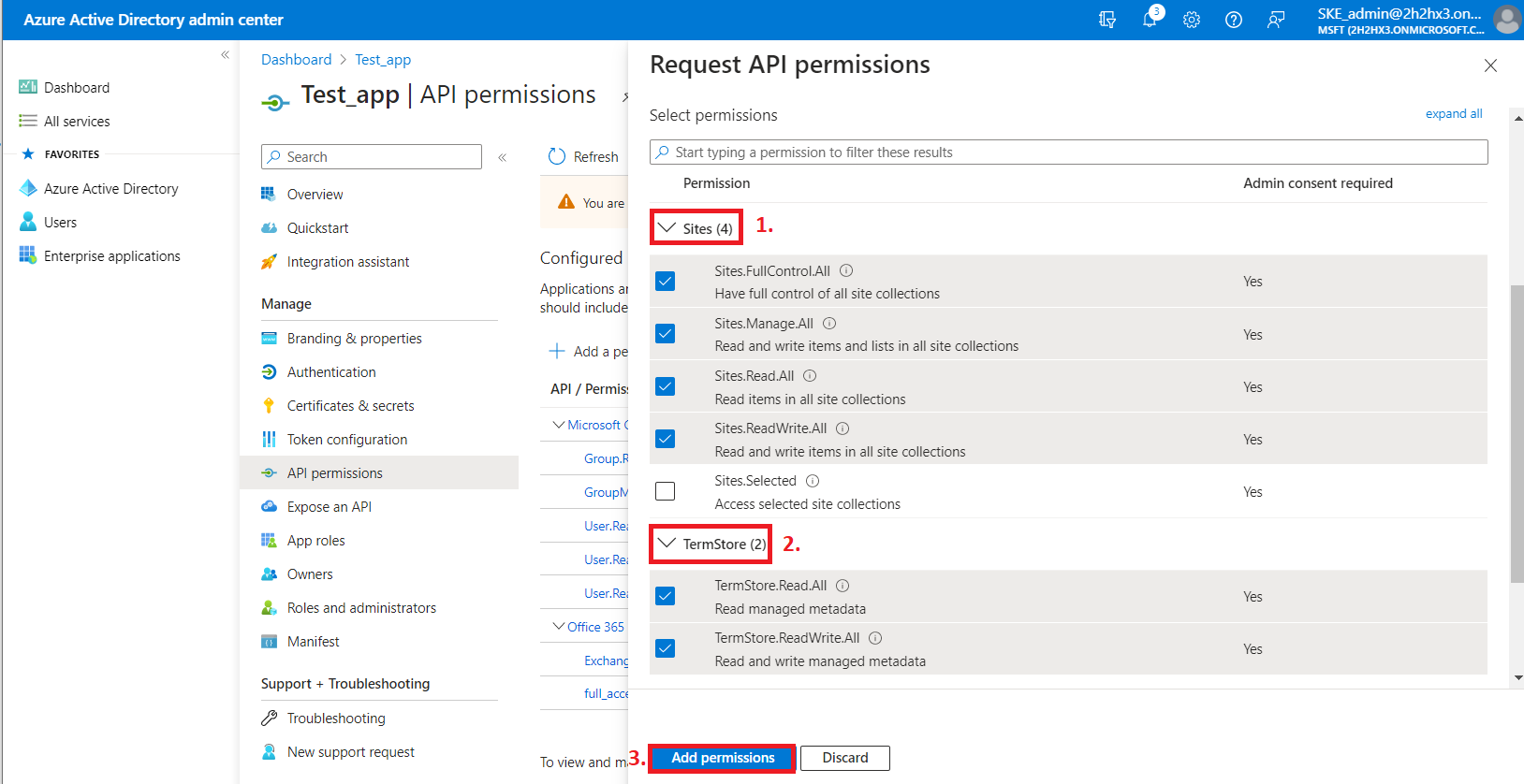Click info icon beside Sites.Selected

pos(813,481)
